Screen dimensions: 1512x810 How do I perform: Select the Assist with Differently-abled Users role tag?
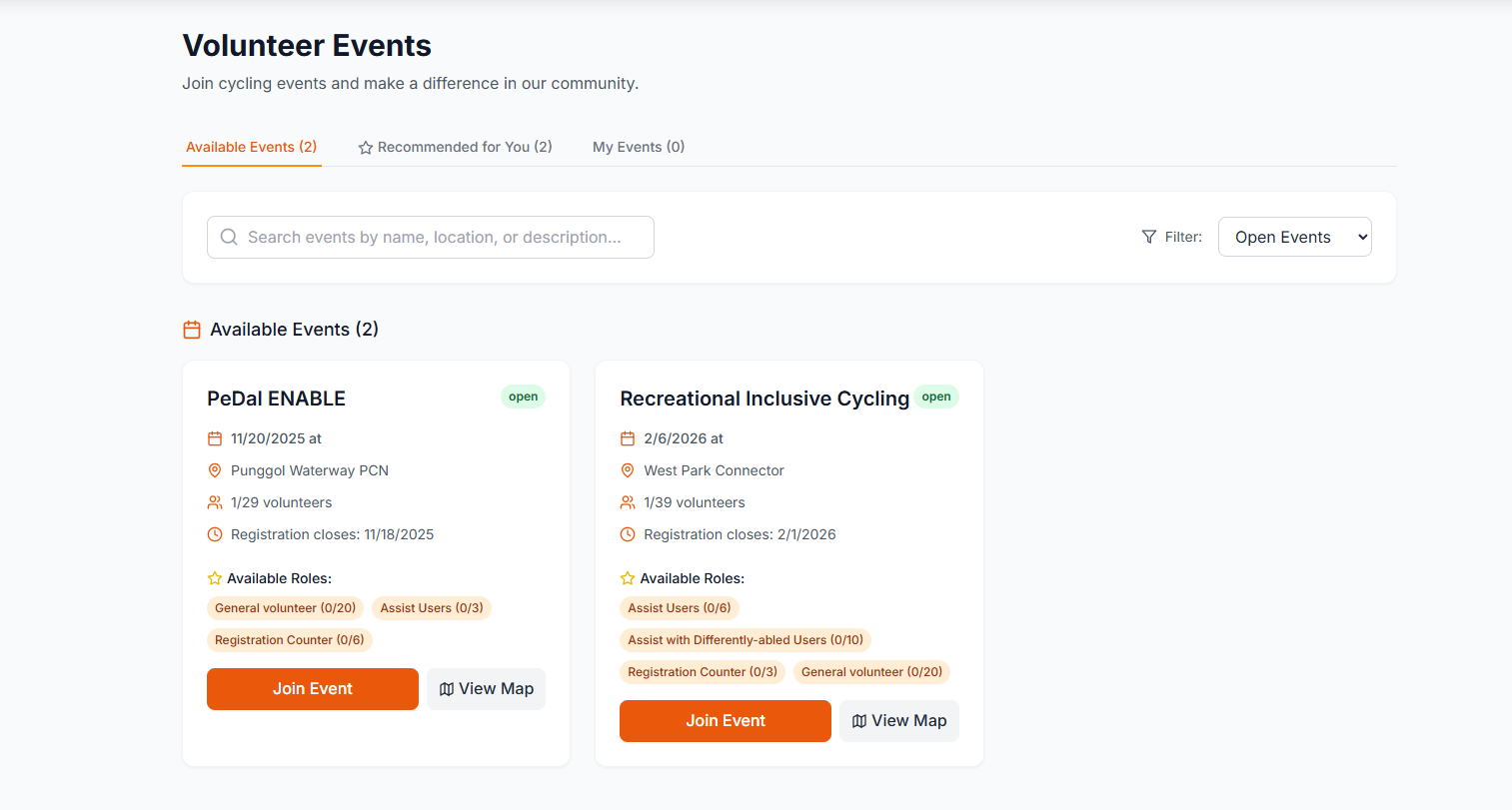coord(746,640)
